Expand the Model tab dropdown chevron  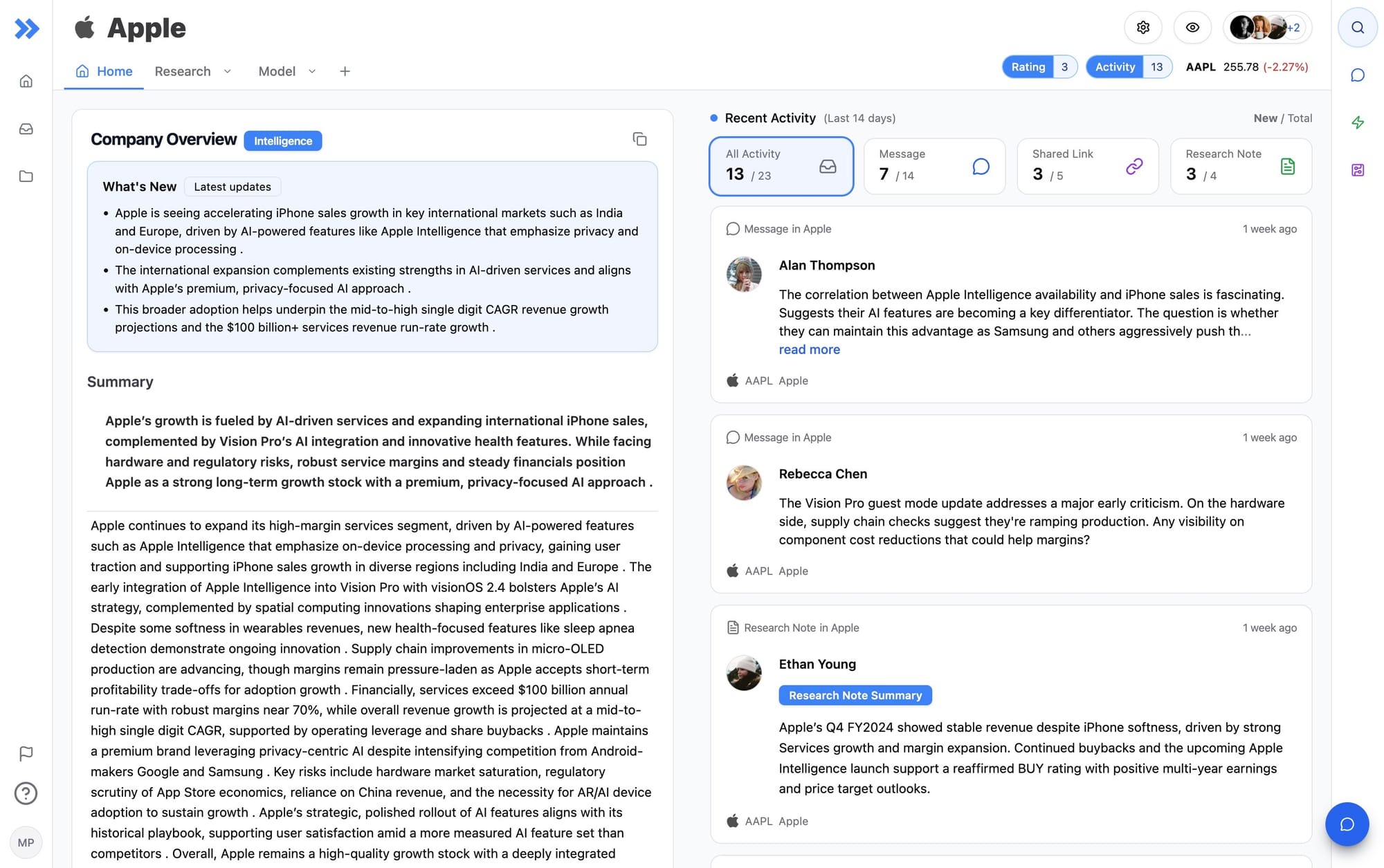click(312, 71)
